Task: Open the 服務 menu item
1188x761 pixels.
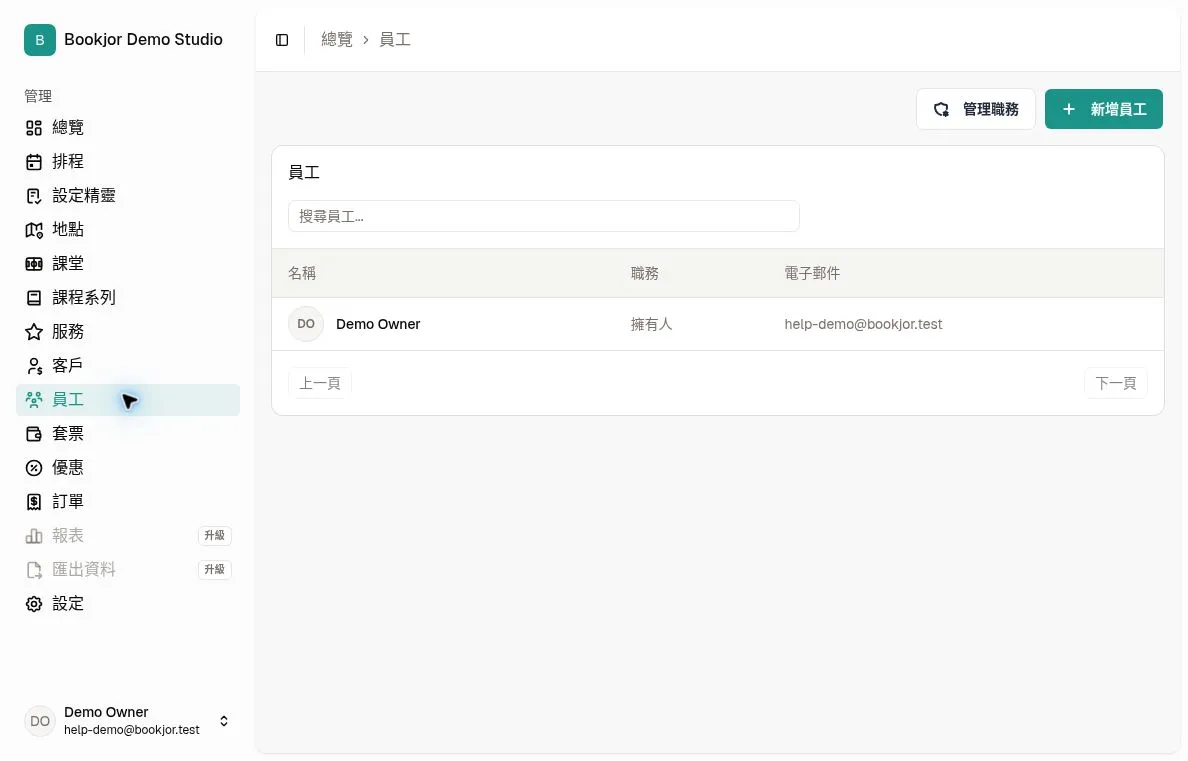Action: (128, 332)
